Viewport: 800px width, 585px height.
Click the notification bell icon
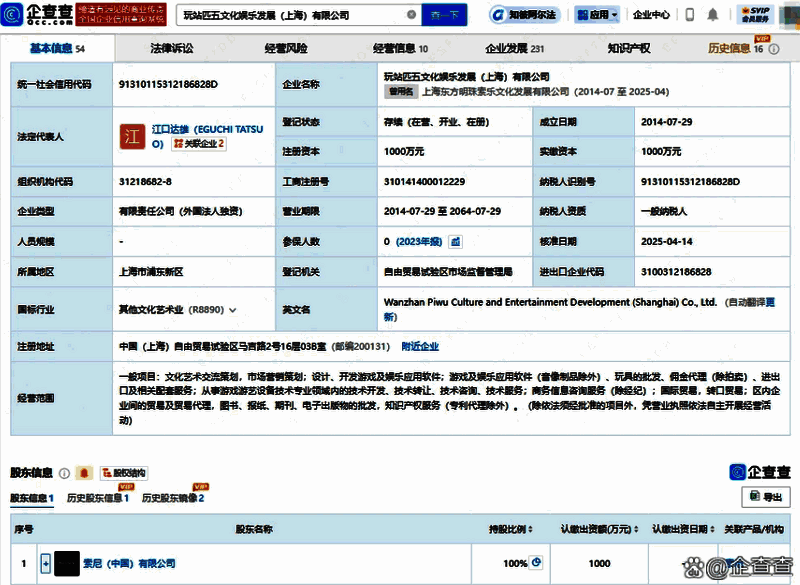point(712,13)
